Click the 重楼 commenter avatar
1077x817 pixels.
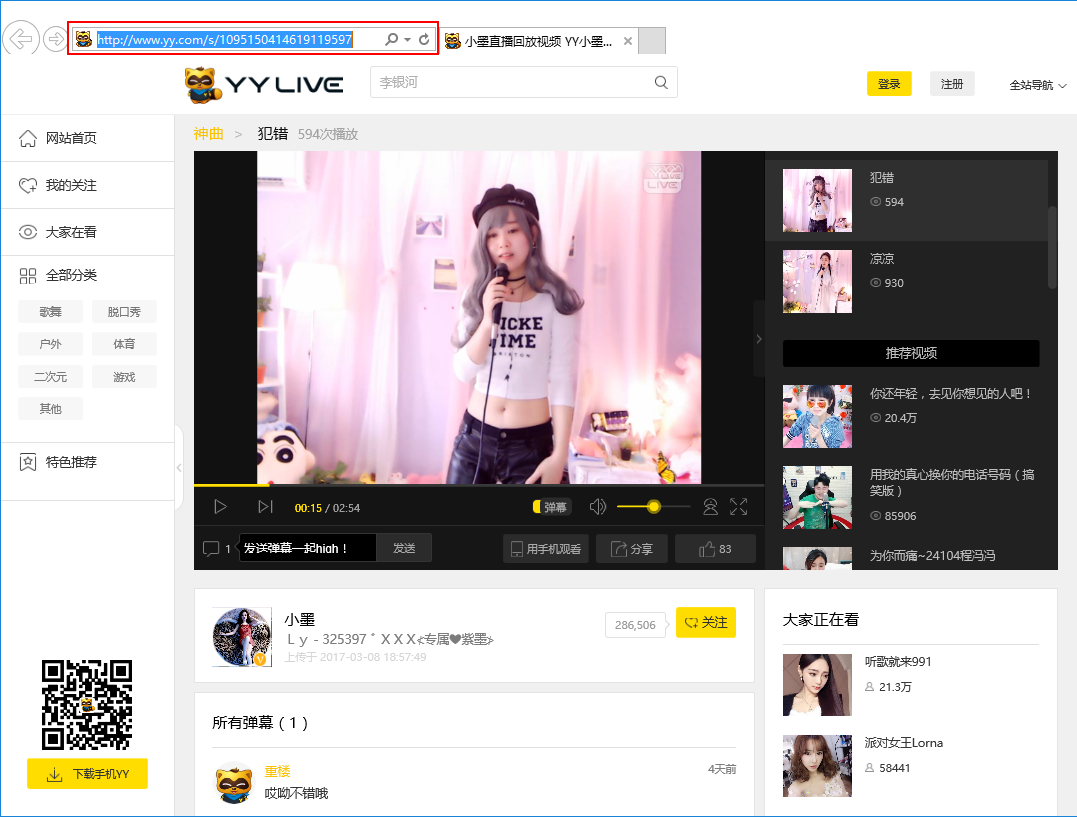(234, 783)
